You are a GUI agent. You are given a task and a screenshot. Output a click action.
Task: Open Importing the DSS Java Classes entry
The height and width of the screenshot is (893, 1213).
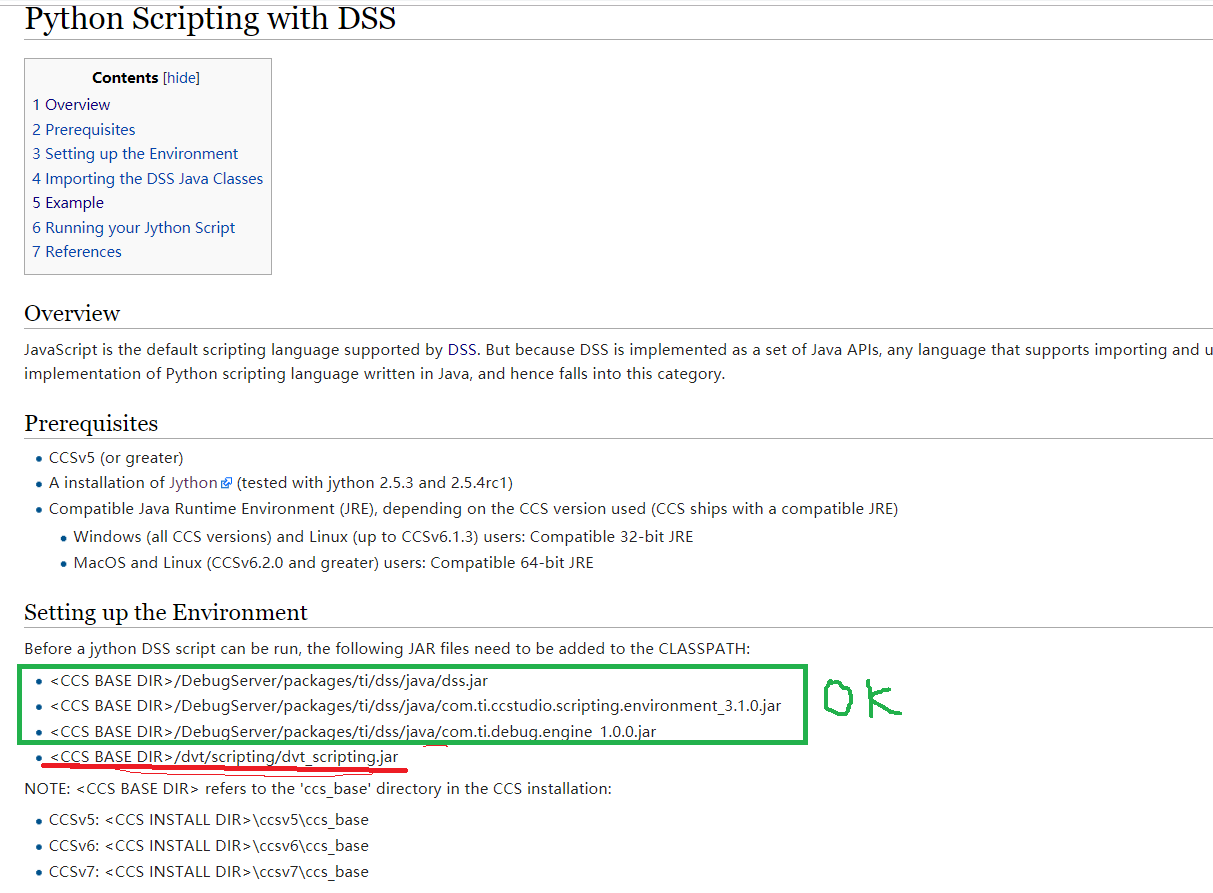point(147,179)
